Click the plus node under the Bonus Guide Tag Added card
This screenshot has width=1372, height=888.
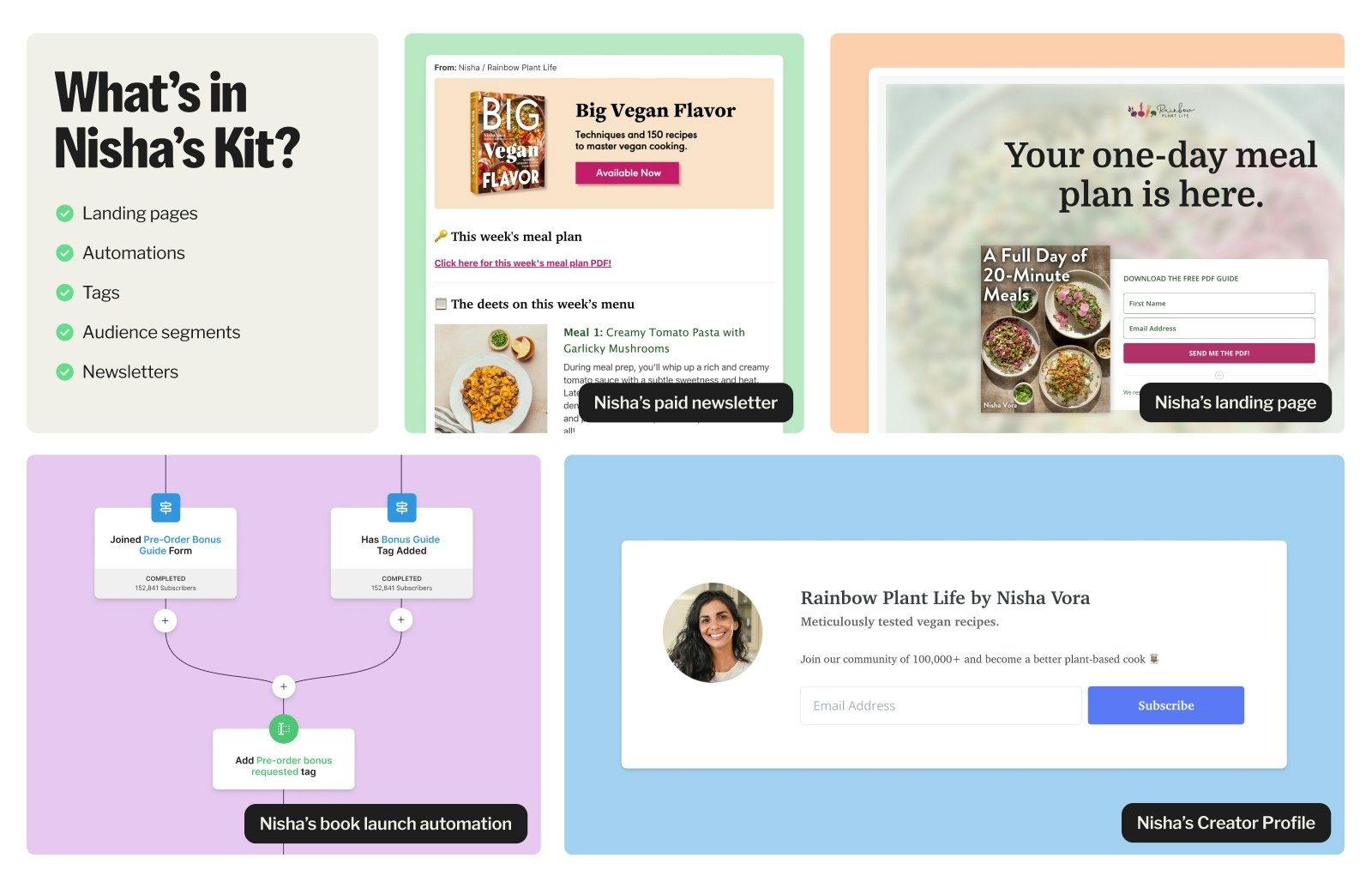point(401,619)
